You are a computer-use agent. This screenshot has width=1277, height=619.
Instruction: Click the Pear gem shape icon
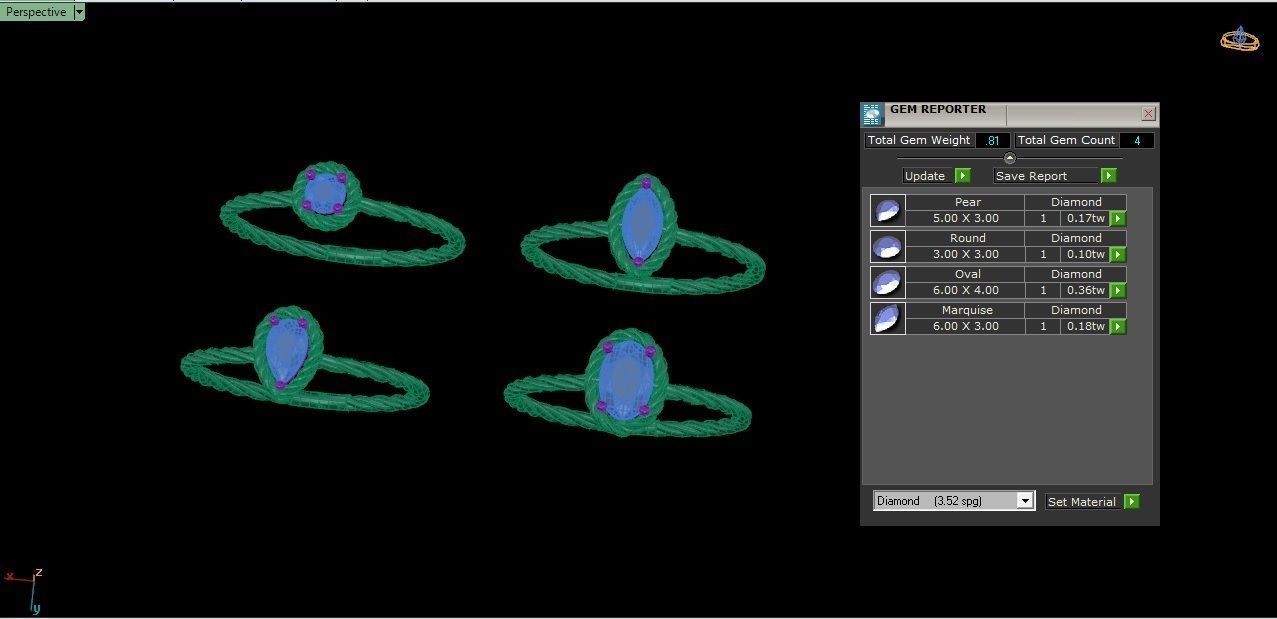click(x=888, y=210)
